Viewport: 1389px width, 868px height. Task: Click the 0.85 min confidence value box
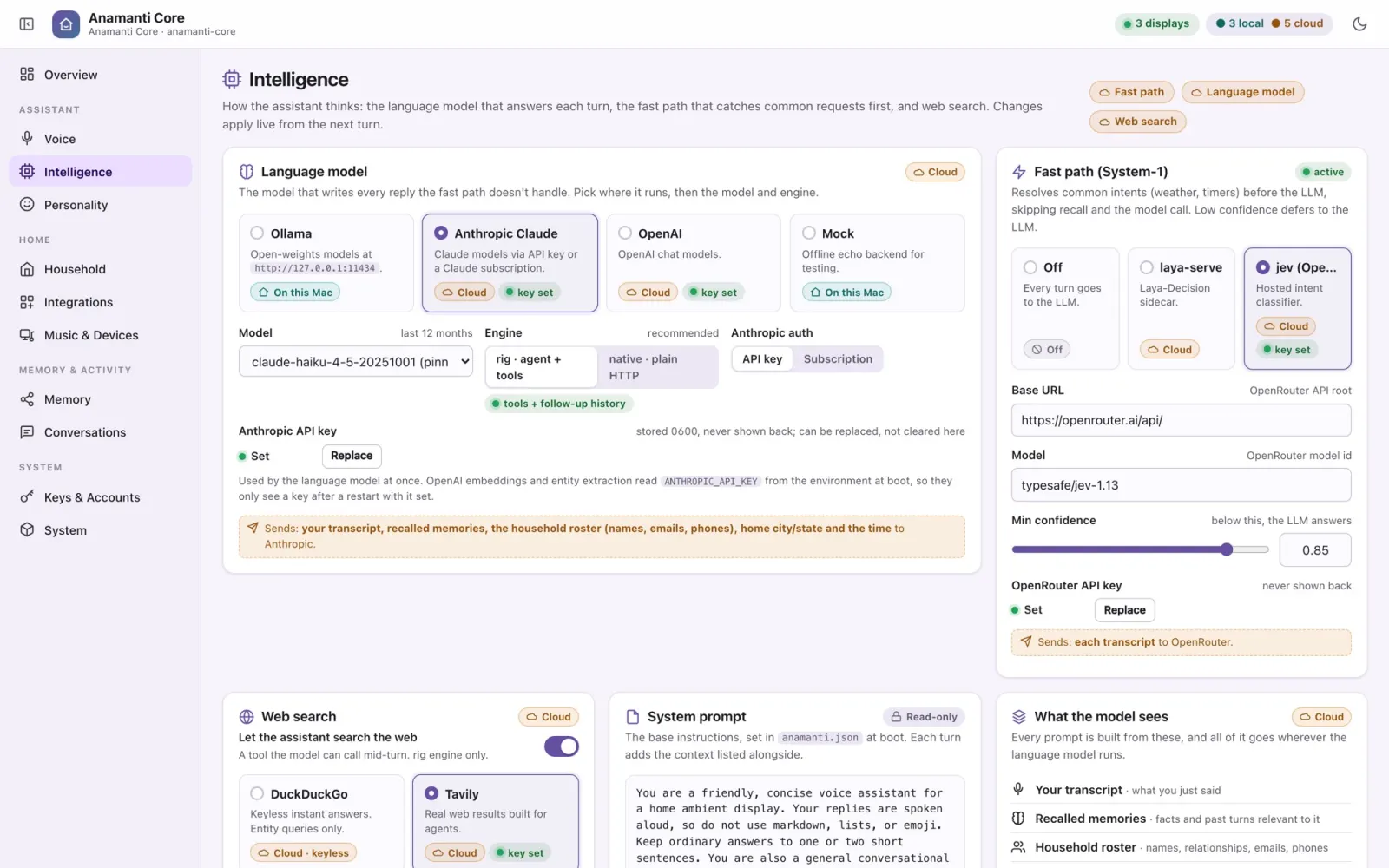tap(1315, 550)
